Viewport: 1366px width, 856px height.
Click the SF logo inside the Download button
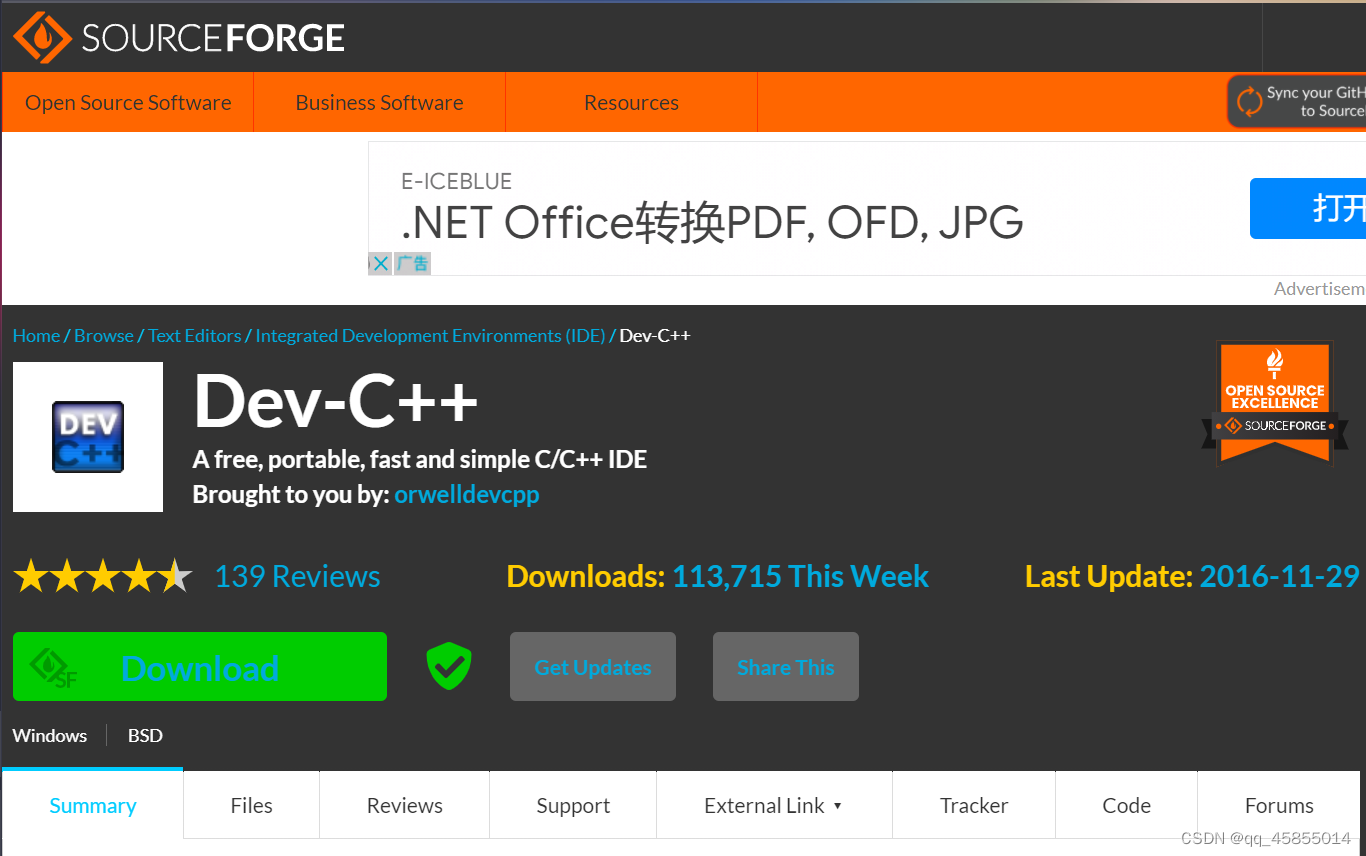52,666
